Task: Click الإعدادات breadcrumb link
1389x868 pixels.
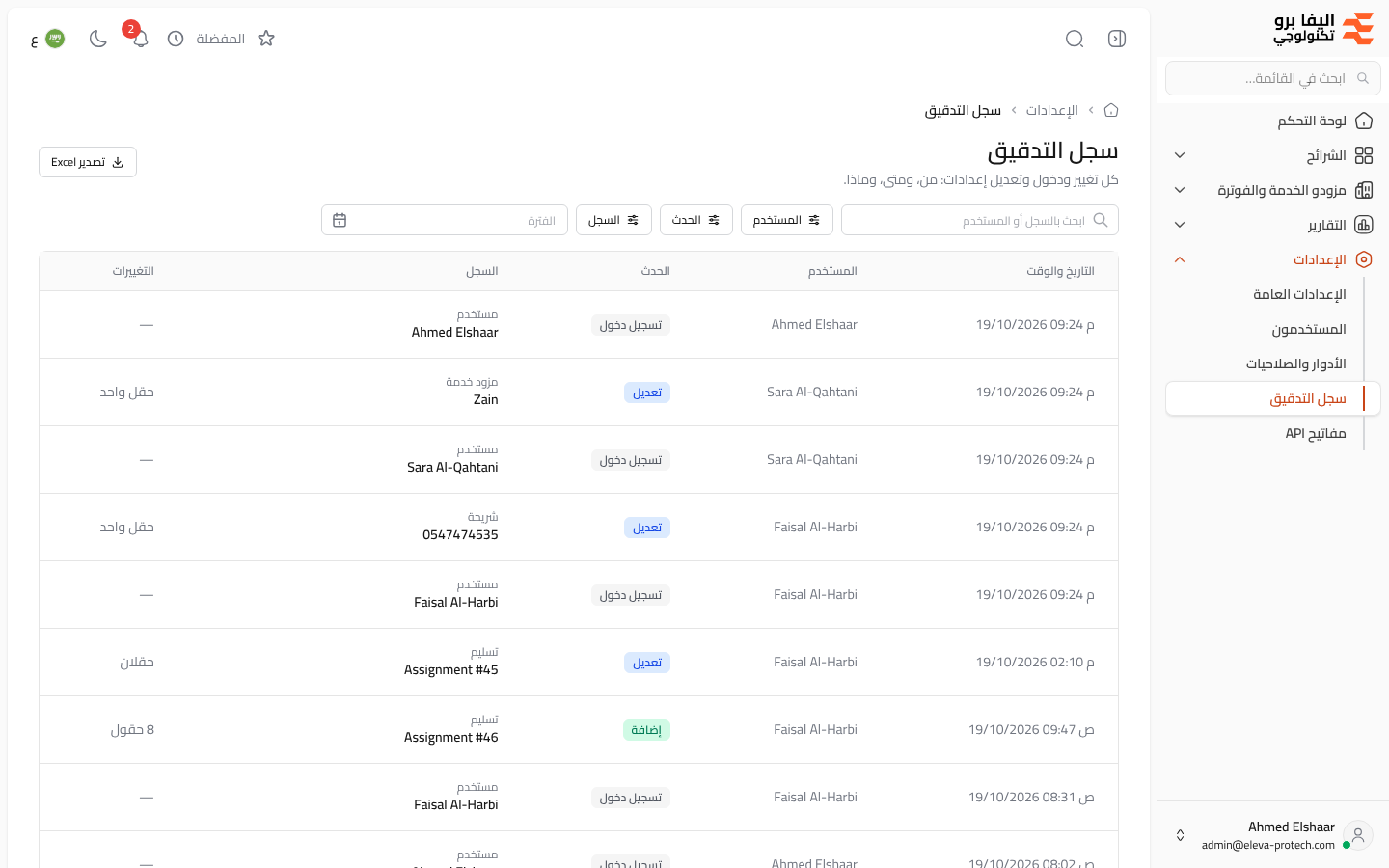Action: pos(1052,110)
